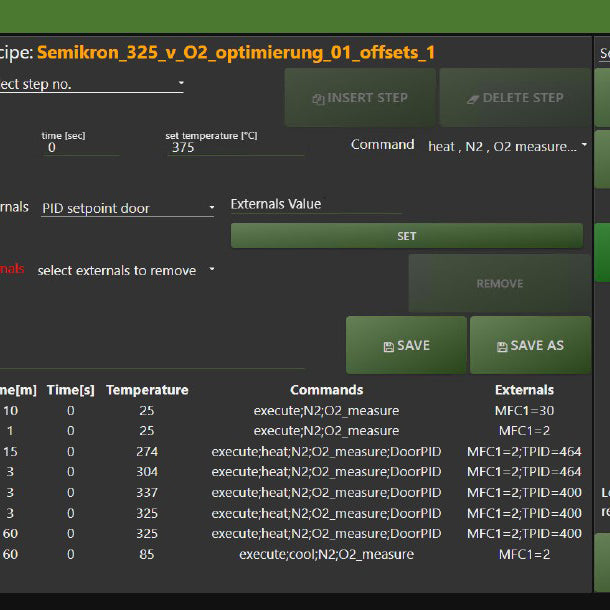Click the set temperature field showing 375

tap(235, 148)
